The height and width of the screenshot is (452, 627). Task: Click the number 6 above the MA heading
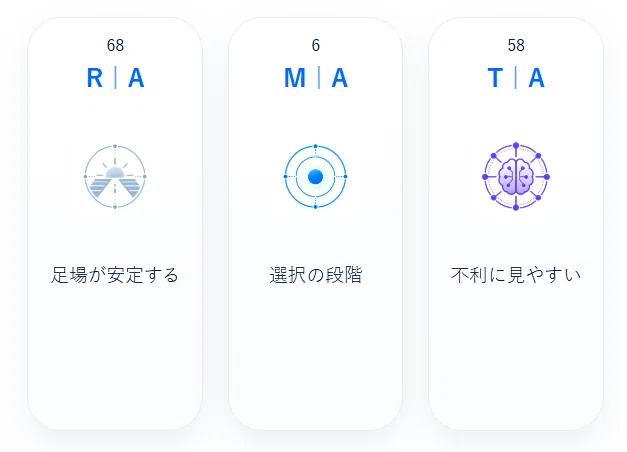[x=316, y=45]
